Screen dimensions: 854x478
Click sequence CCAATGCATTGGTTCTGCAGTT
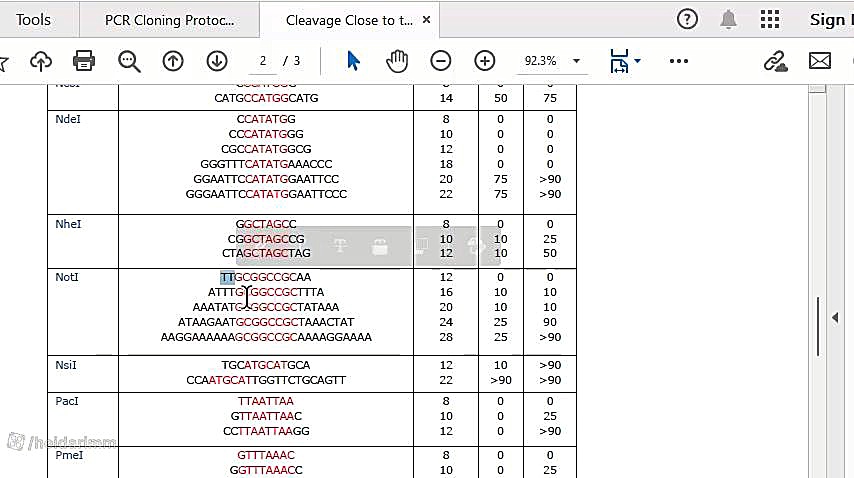click(266, 380)
